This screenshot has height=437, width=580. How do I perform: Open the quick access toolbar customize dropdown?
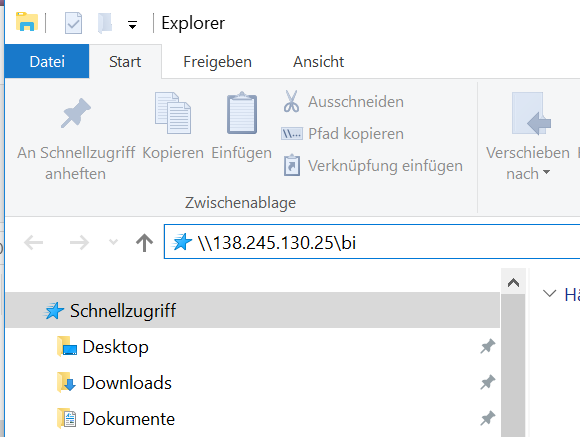[132, 25]
